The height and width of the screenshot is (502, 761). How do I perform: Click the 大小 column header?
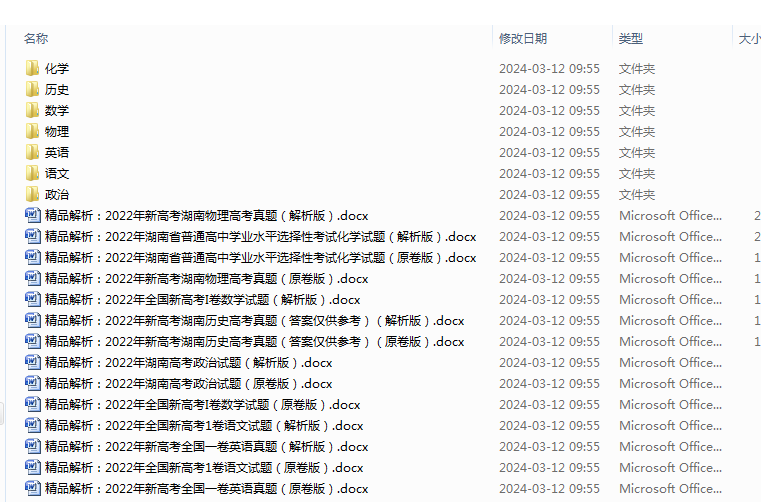coord(748,38)
